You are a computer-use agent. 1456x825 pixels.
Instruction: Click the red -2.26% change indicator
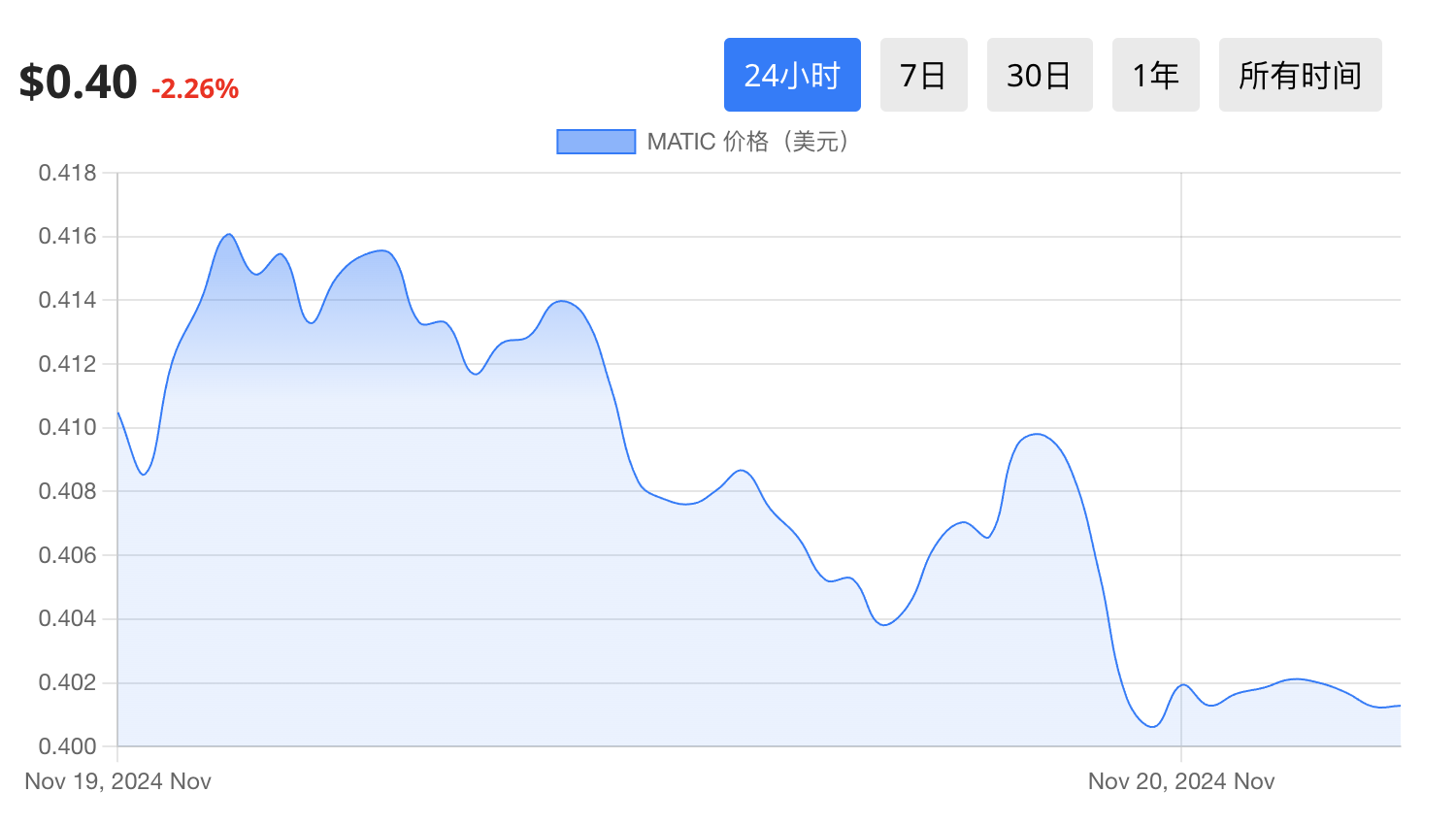pyautogui.click(x=195, y=89)
